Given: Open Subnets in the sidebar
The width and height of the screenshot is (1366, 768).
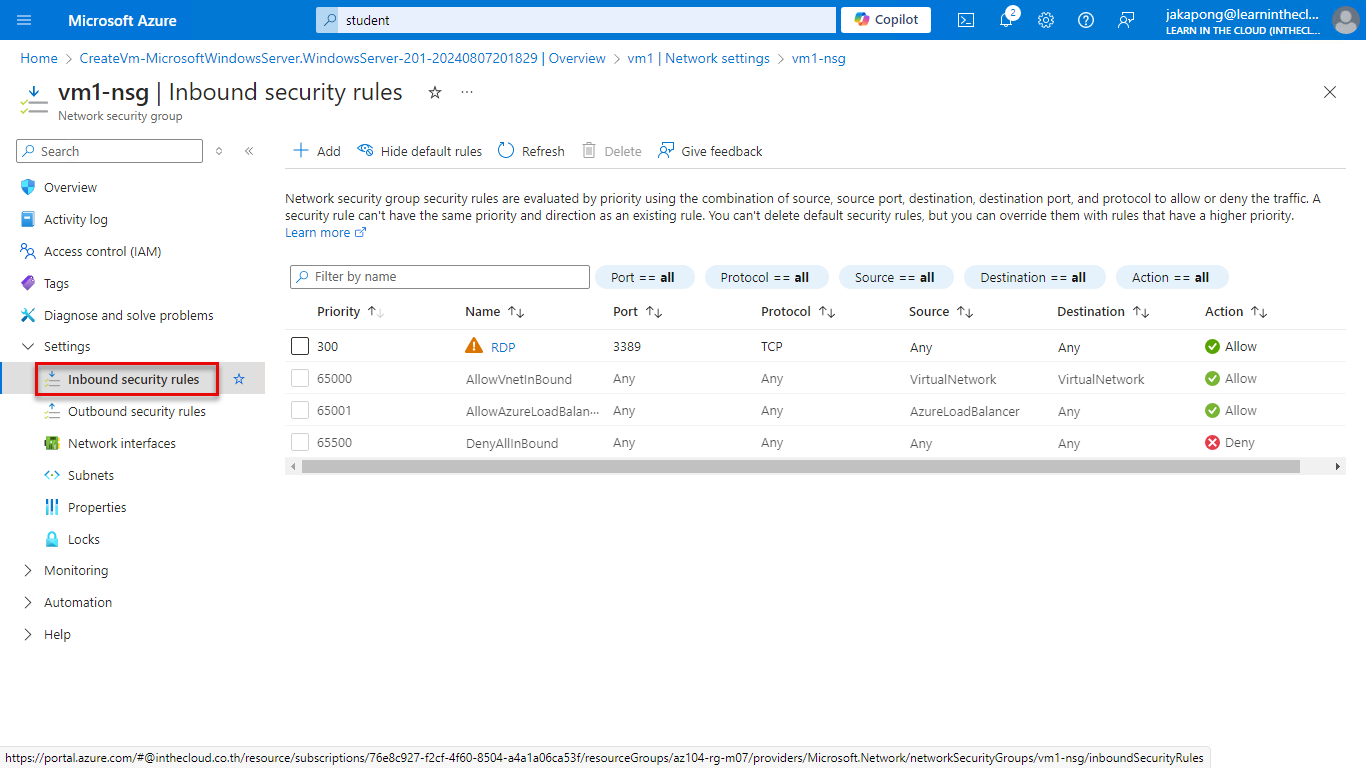Looking at the screenshot, I should click(90, 475).
